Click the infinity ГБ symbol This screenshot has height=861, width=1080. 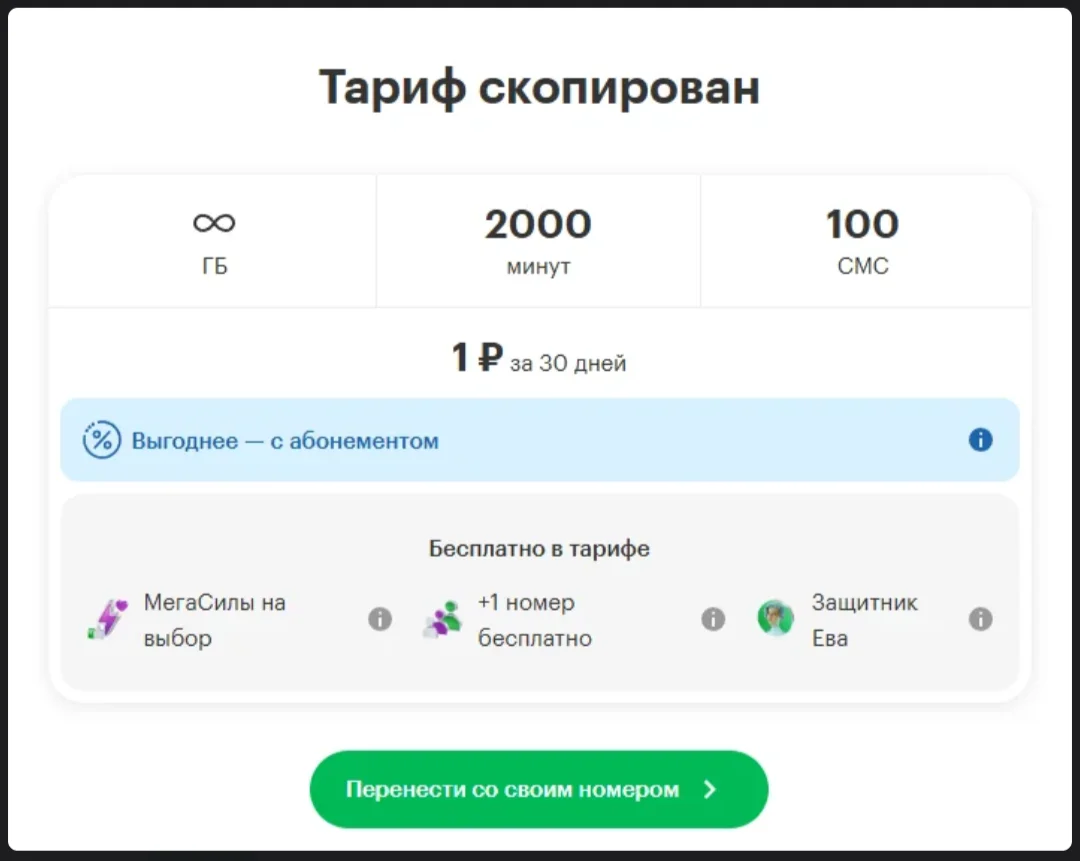click(214, 222)
